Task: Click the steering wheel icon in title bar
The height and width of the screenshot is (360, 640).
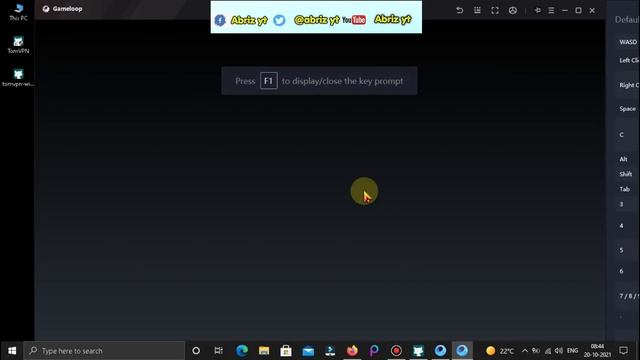Action: coord(513,10)
